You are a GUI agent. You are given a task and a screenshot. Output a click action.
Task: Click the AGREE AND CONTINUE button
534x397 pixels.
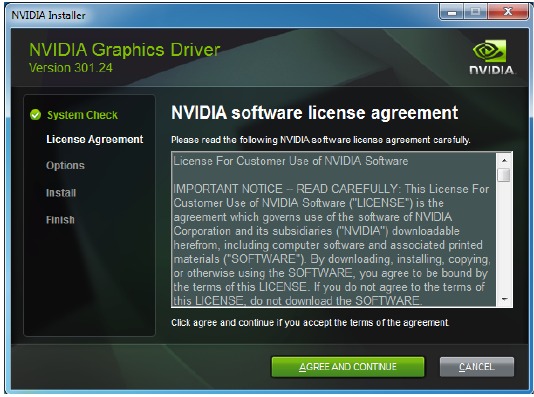tap(348, 367)
